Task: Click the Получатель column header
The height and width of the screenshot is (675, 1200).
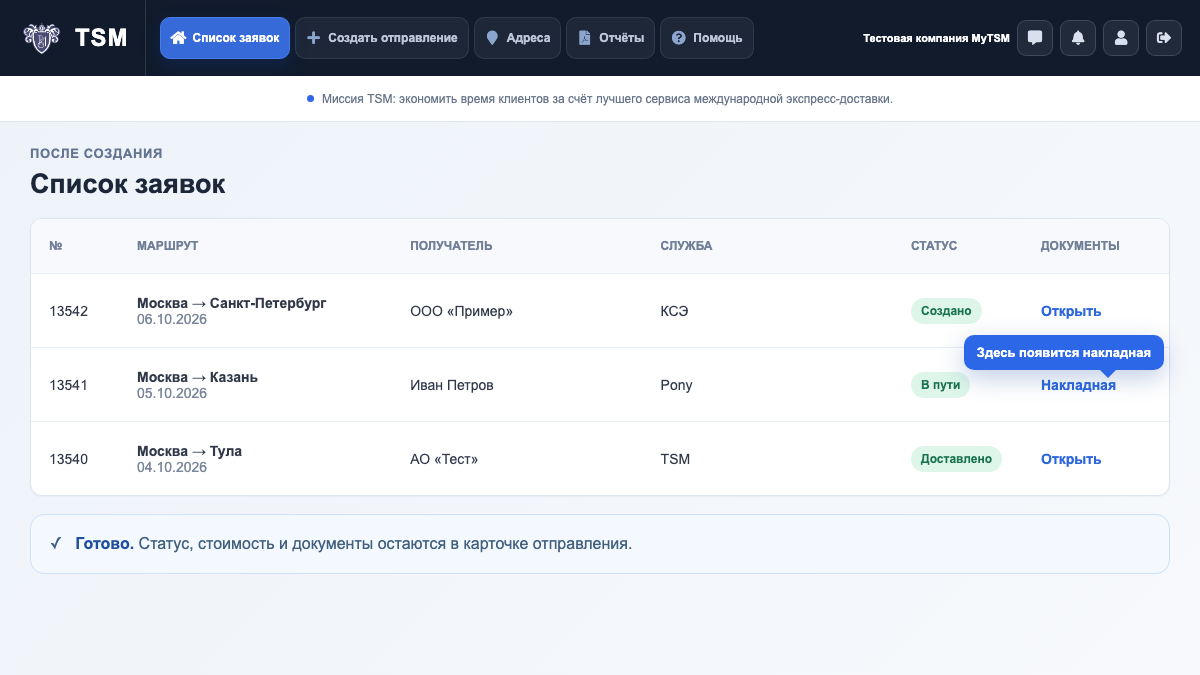Action: pos(451,246)
